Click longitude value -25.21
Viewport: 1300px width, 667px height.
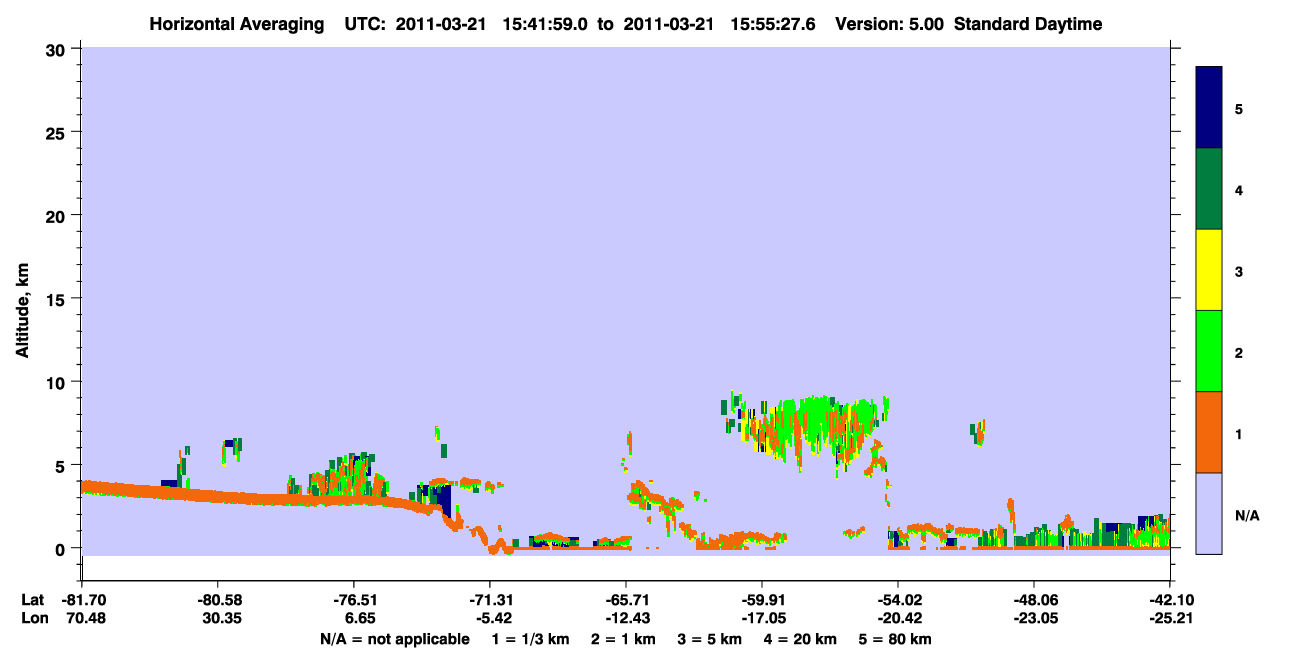coord(1170,618)
